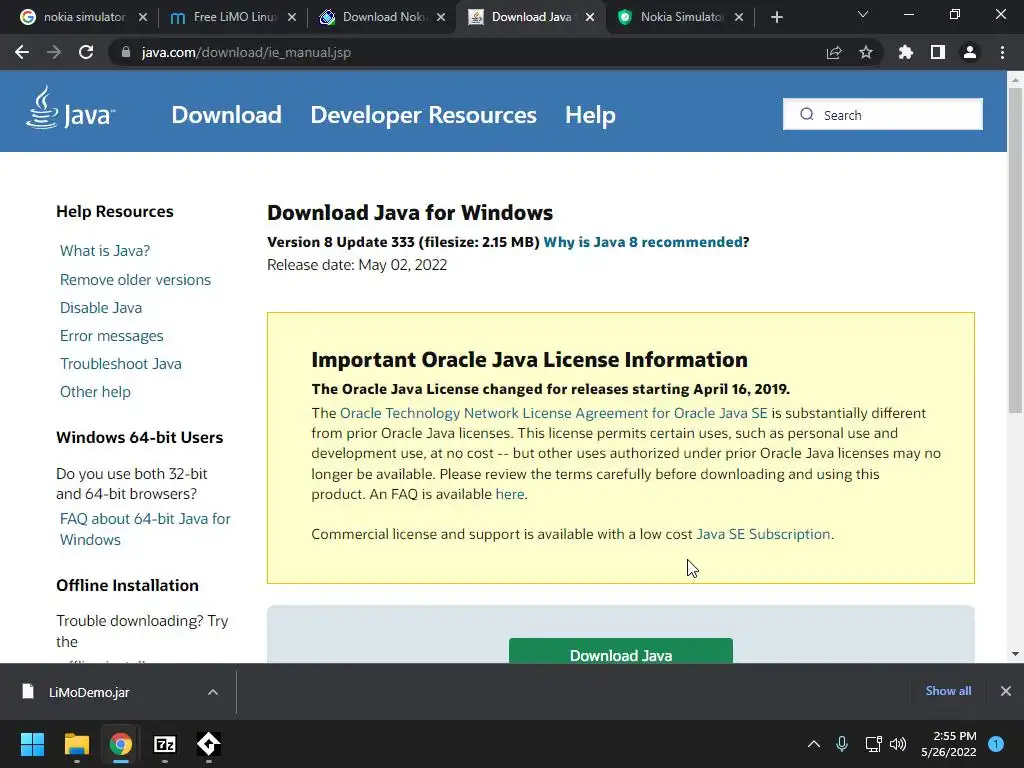Click the green Download Java button
Screen dimensions: 1024x768
point(620,651)
